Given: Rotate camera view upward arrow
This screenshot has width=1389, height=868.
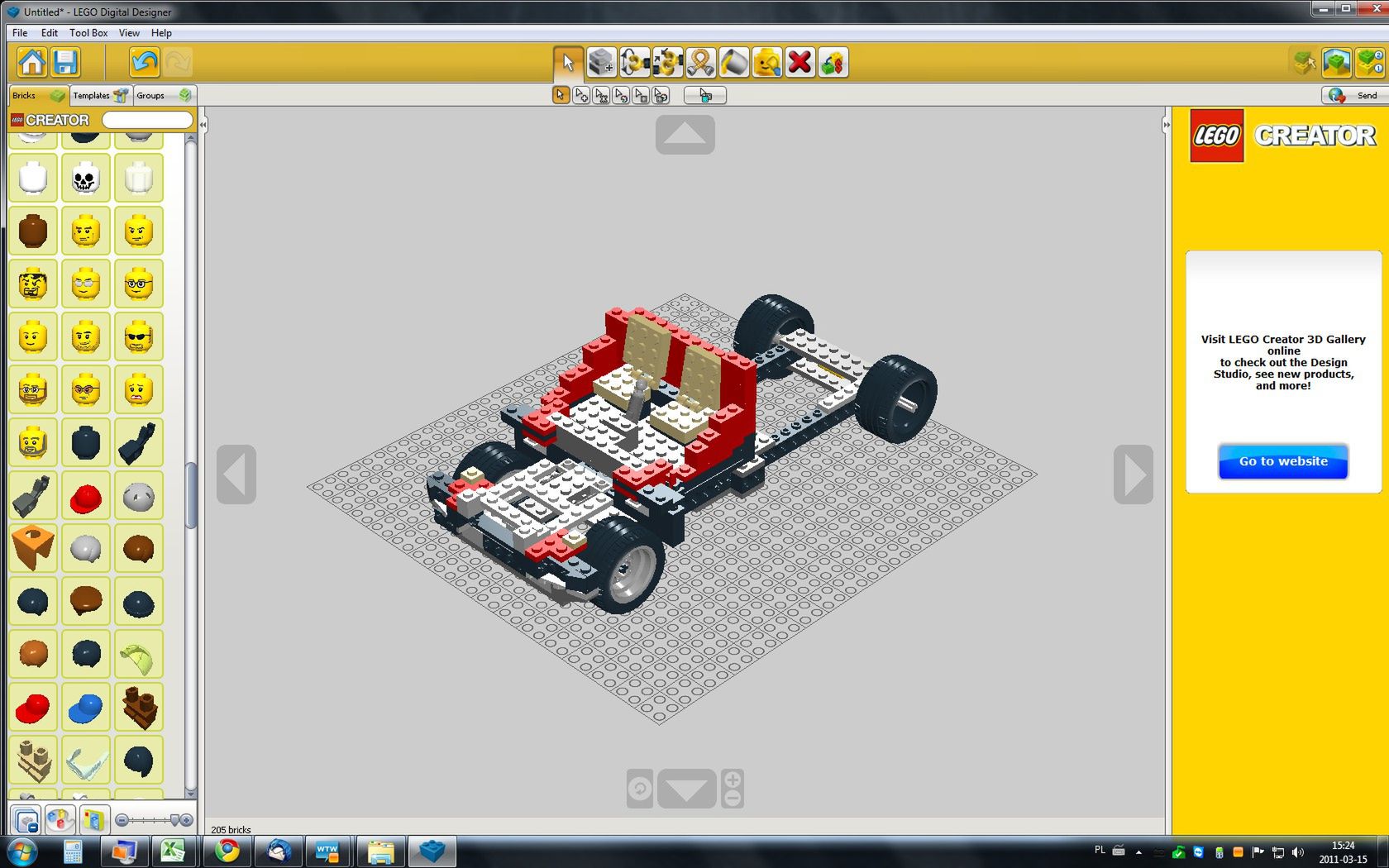Looking at the screenshot, I should (x=685, y=134).
